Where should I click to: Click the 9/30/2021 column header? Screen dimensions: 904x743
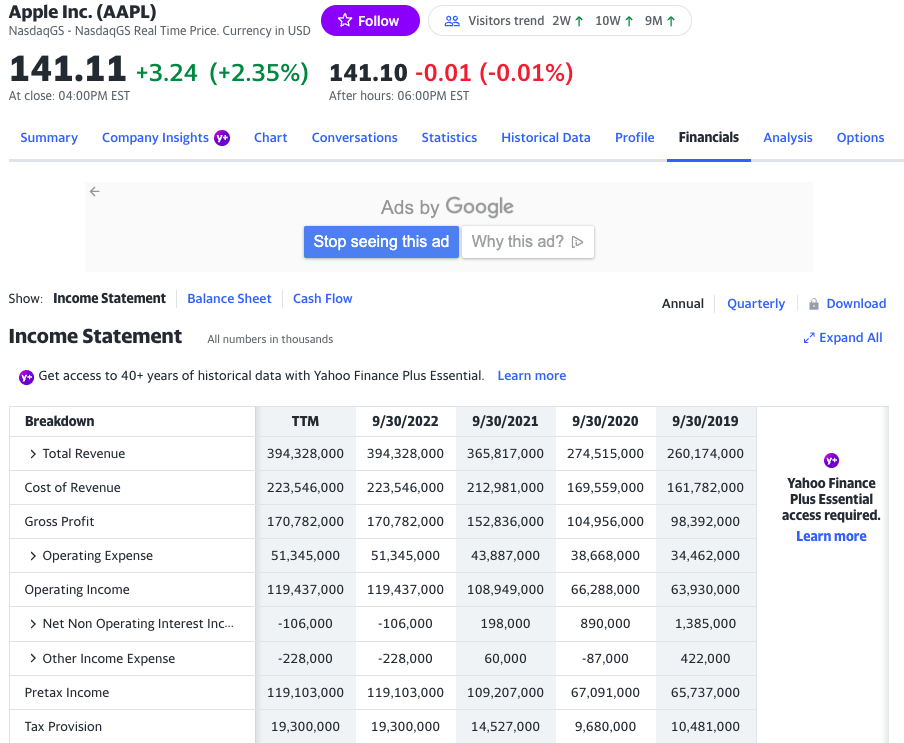tap(505, 421)
